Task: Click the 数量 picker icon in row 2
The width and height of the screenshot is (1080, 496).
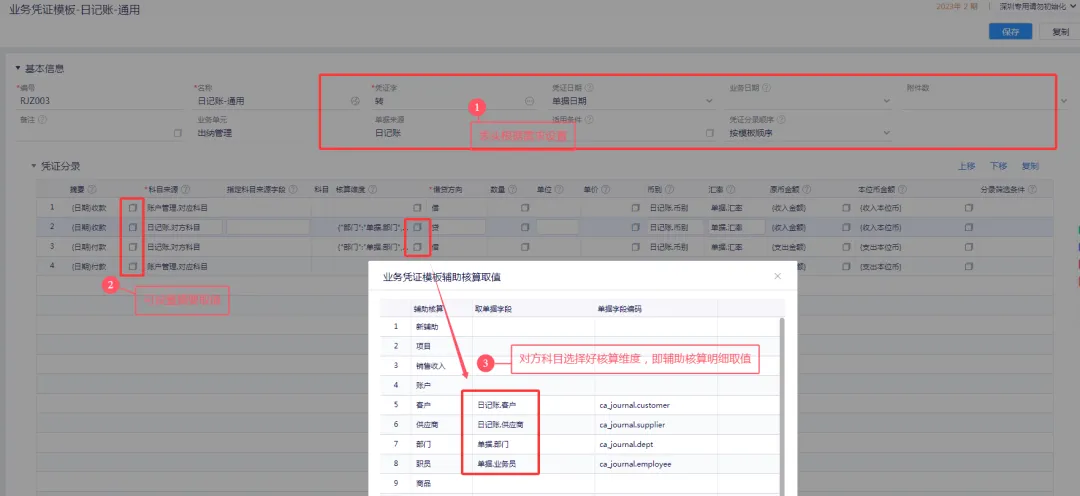Action: pyautogui.click(x=525, y=227)
